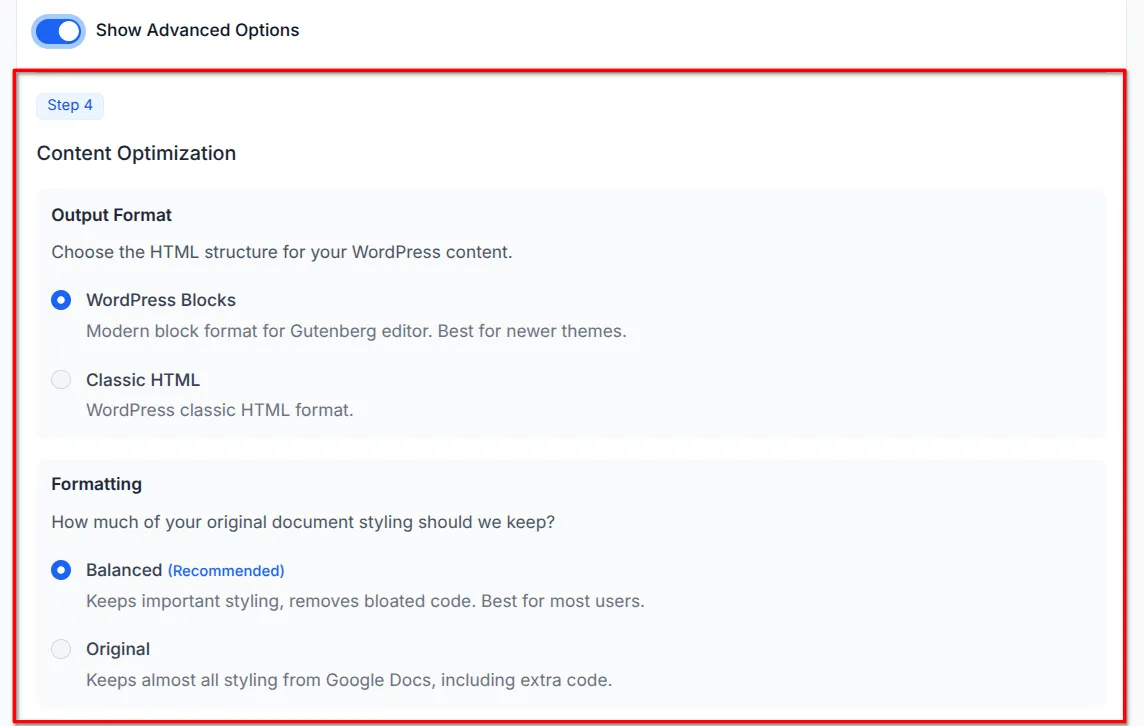Click the Balanced option label text
This screenshot has height=726, width=1144.
click(x=124, y=569)
